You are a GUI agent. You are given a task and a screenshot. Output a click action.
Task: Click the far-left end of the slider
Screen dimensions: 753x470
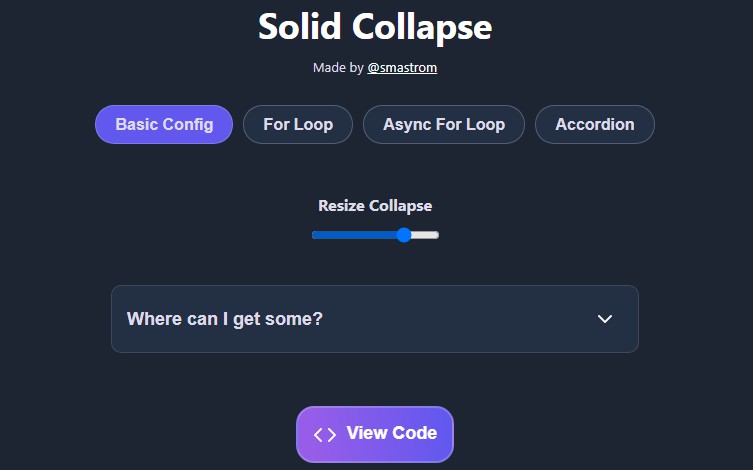[314, 235]
